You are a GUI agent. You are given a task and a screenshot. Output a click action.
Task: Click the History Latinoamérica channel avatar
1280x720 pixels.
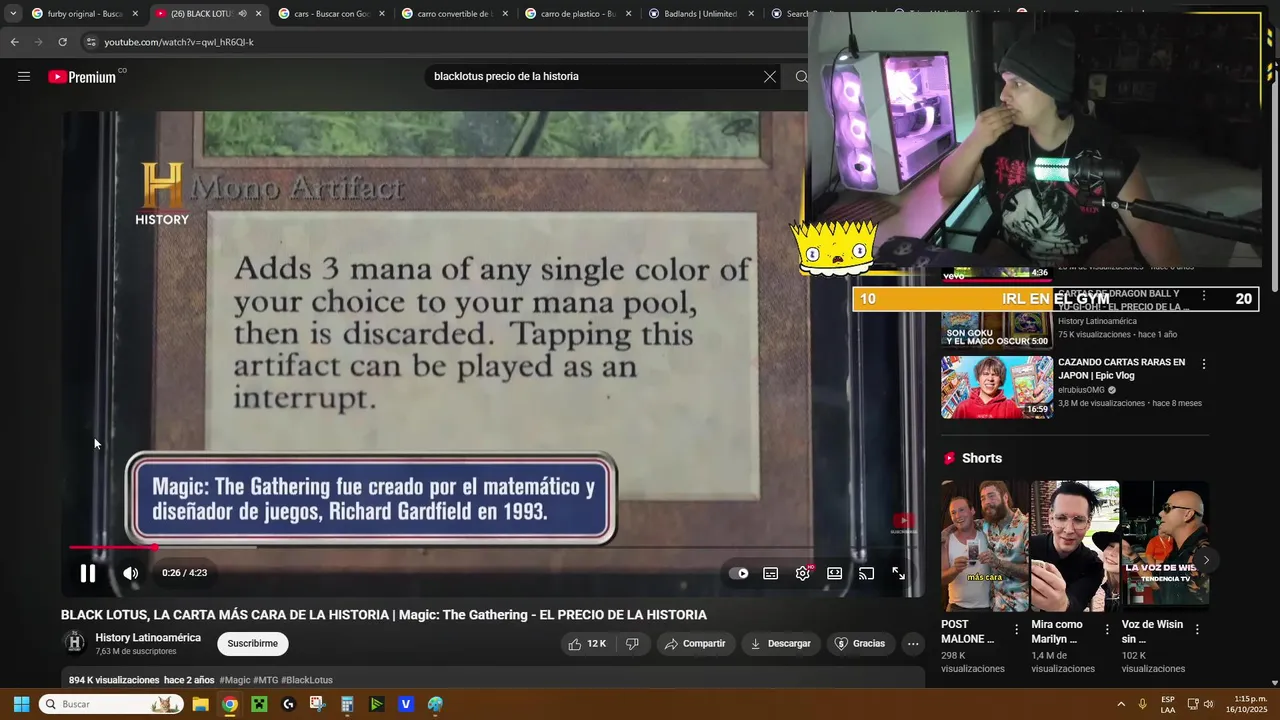coord(74,643)
